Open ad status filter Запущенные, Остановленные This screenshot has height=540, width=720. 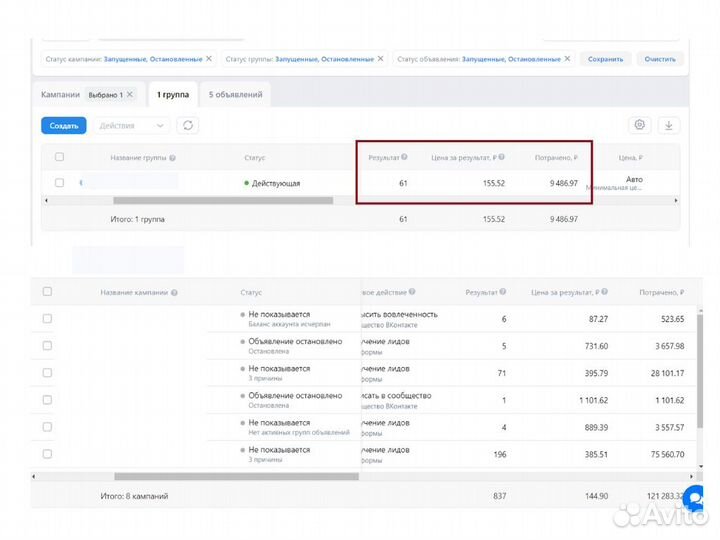511,59
